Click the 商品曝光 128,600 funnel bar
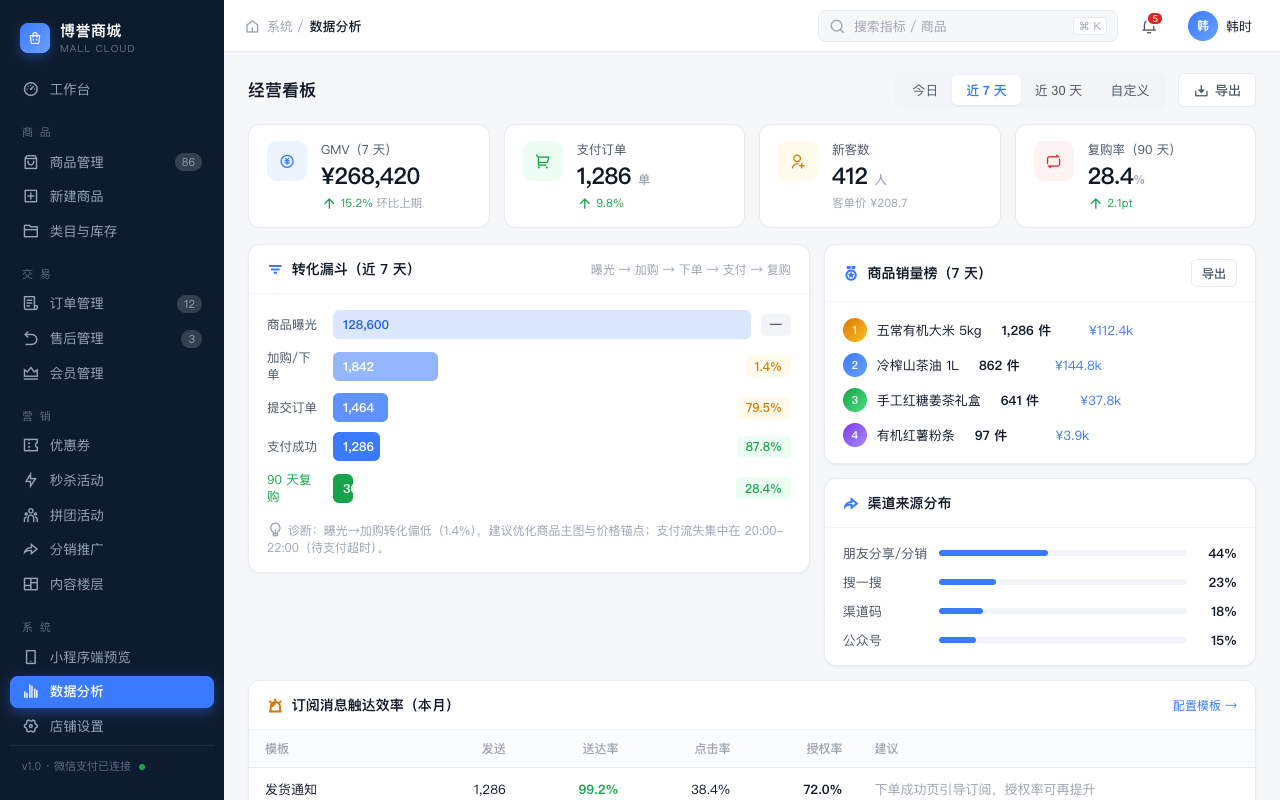 pos(542,324)
